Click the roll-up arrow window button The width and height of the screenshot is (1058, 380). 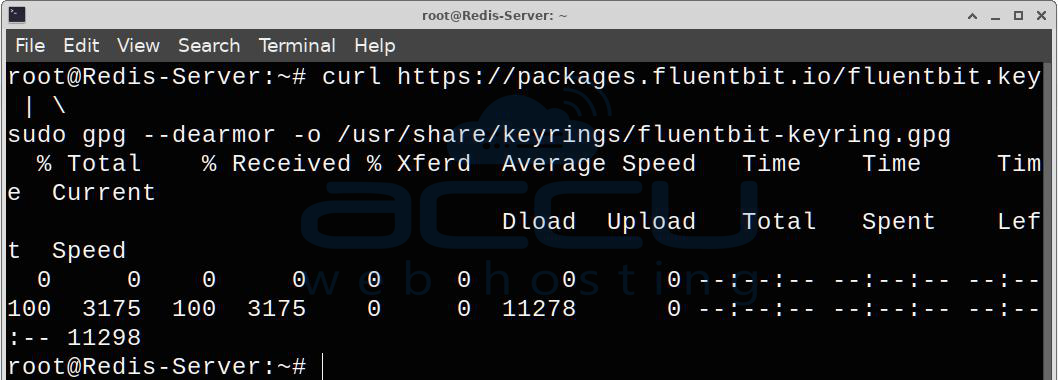tap(972, 16)
